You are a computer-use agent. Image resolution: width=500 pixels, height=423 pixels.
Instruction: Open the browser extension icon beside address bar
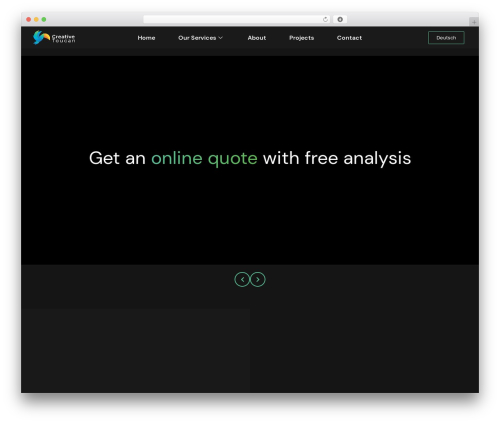pyautogui.click(x=340, y=19)
